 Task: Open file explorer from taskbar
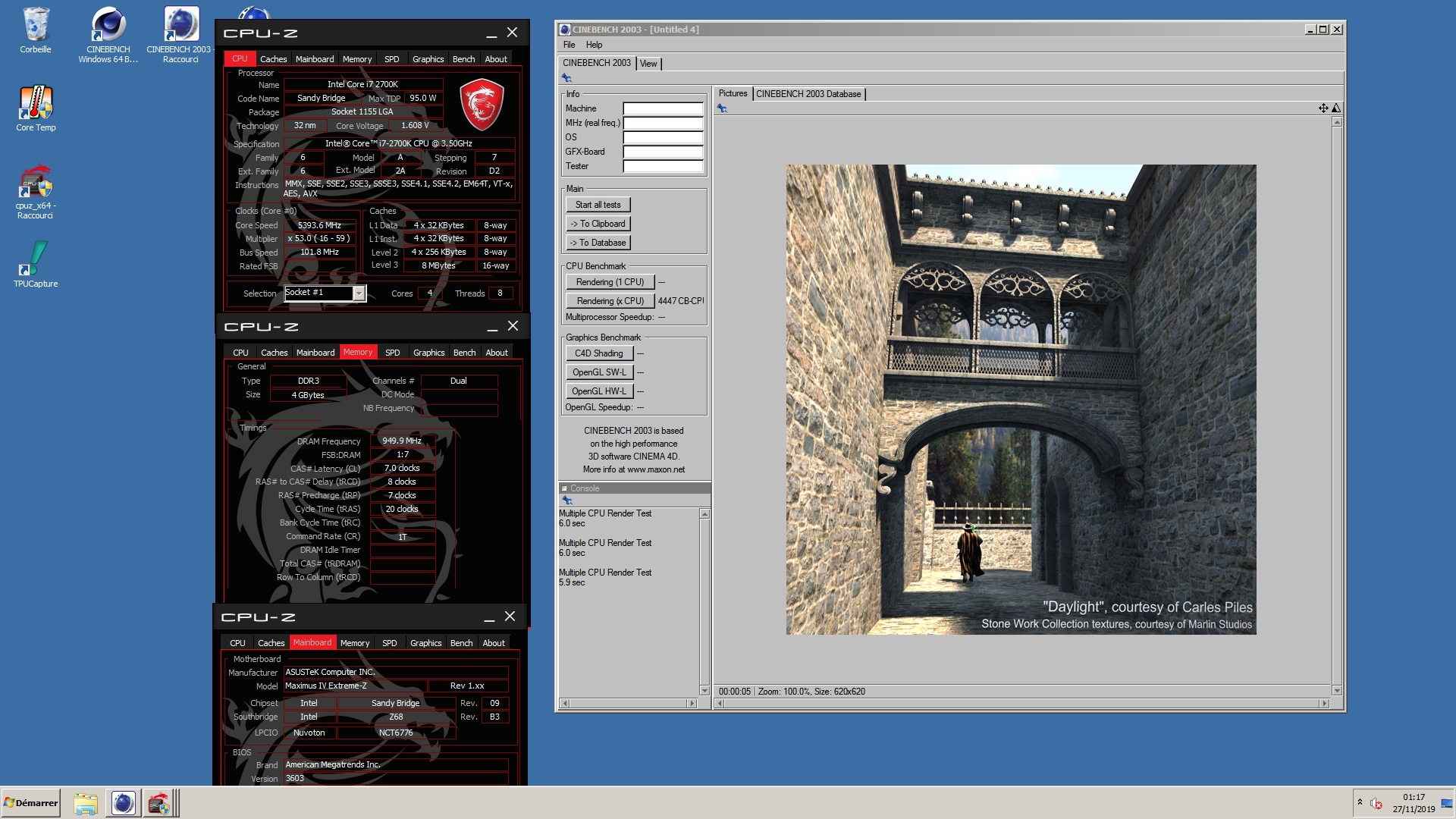click(x=86, y=803)
